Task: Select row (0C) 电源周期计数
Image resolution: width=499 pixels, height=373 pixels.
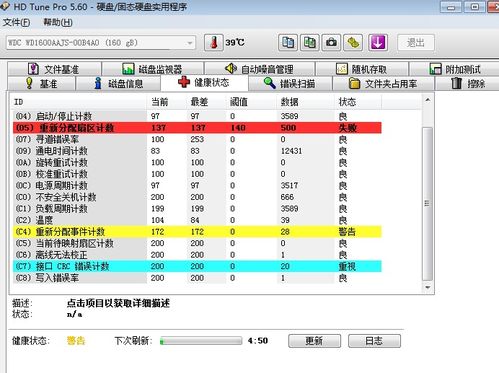Action: tap(197, 185)
